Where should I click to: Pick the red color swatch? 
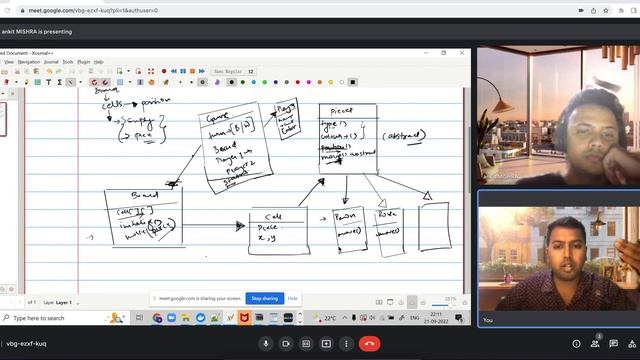(x=298, y=82)
